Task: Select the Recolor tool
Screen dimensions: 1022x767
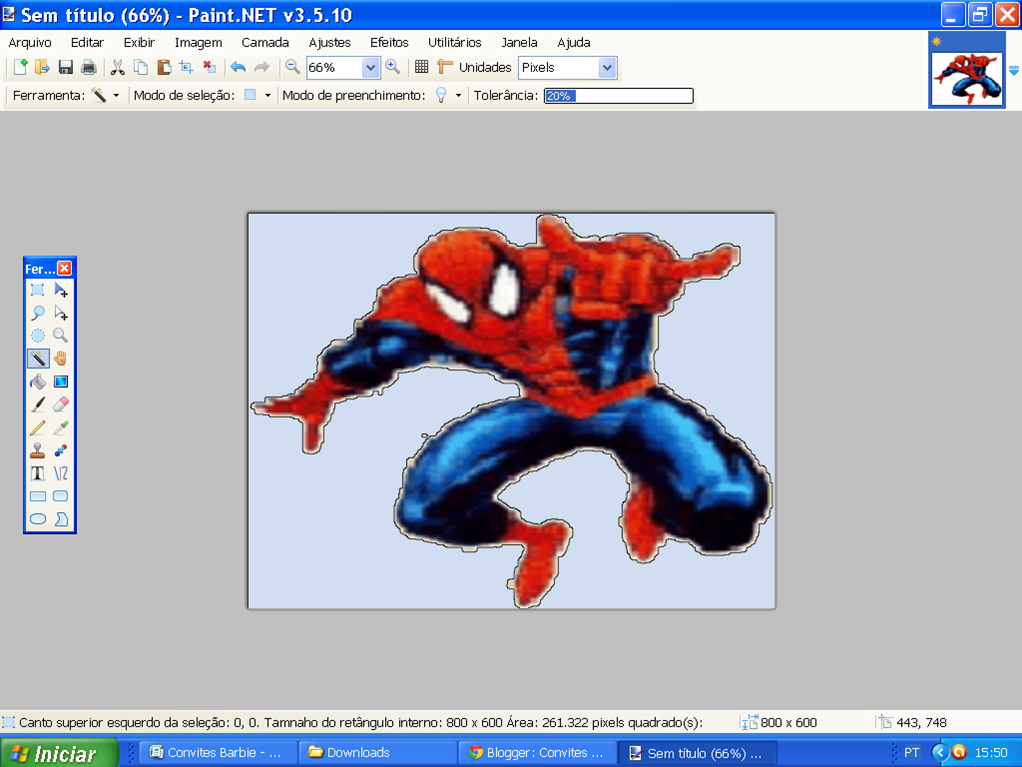Action: (x=61, y=450)
